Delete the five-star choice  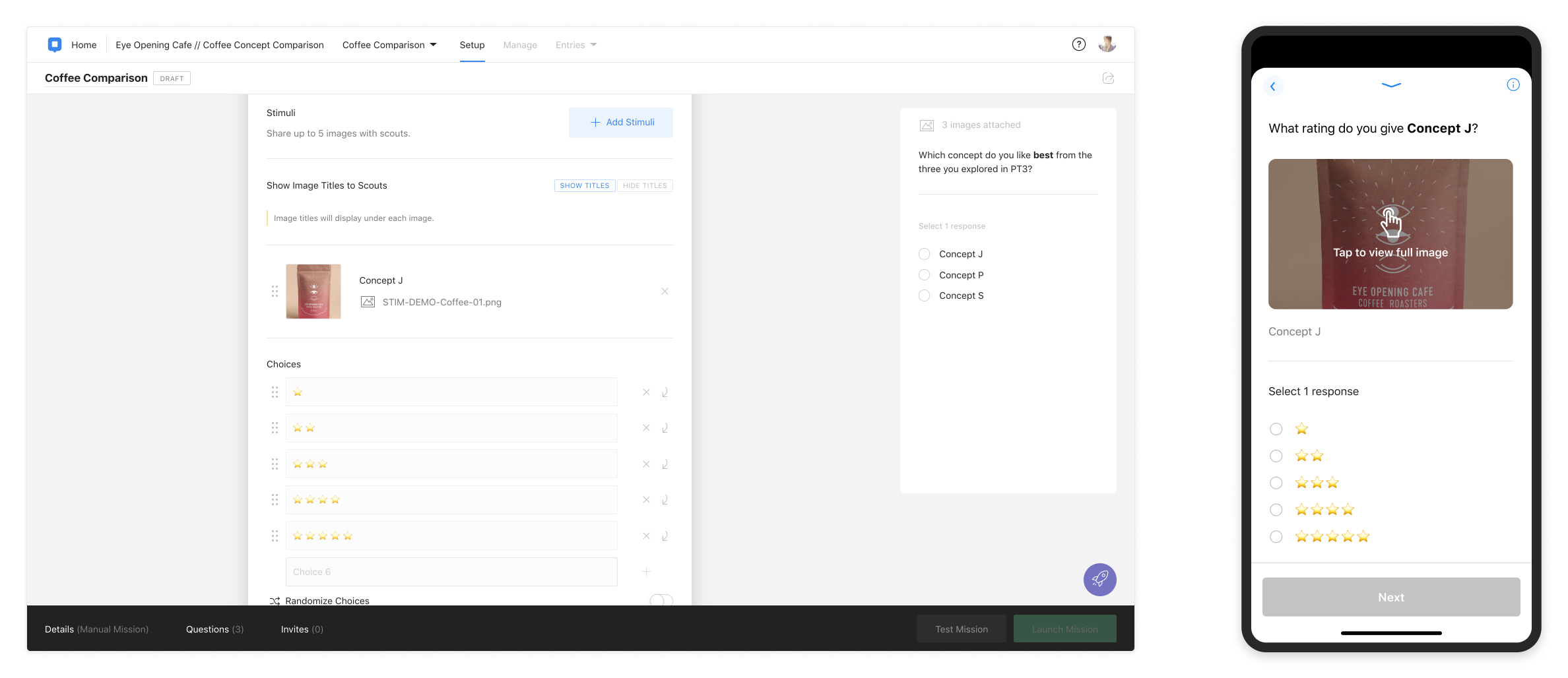(646, 536)
